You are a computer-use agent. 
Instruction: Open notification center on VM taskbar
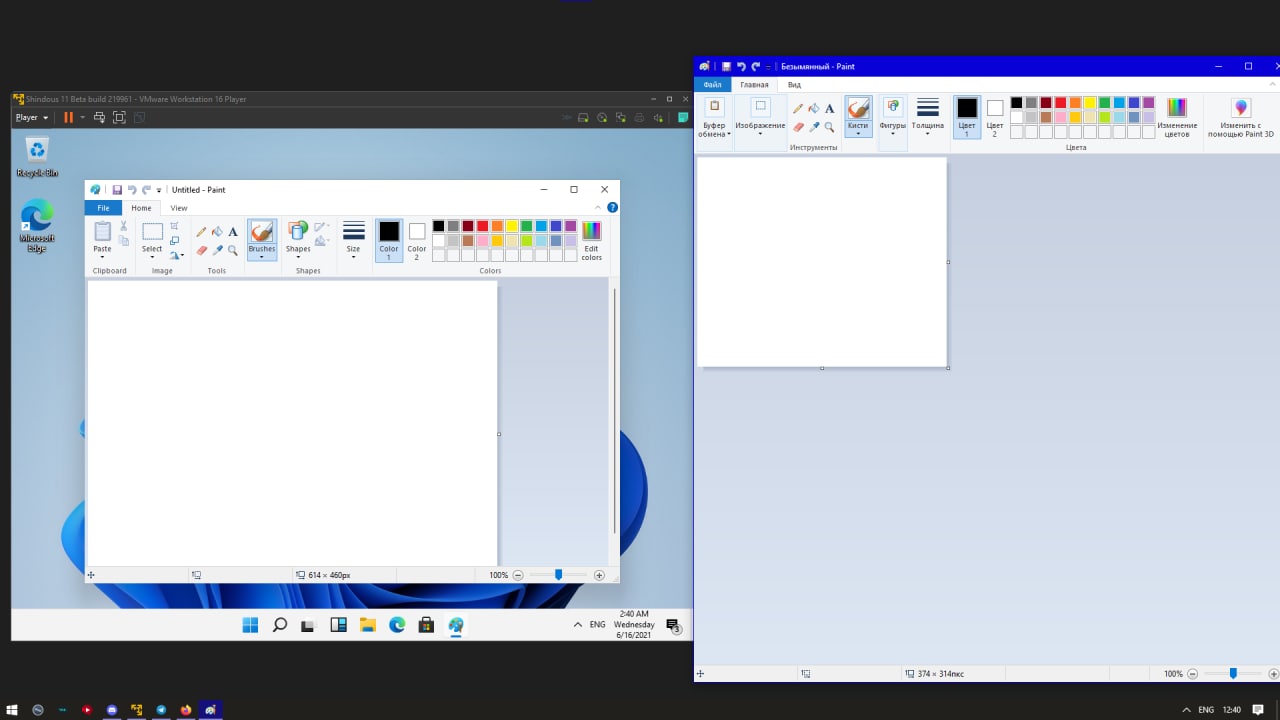click(x=674, y=625)
